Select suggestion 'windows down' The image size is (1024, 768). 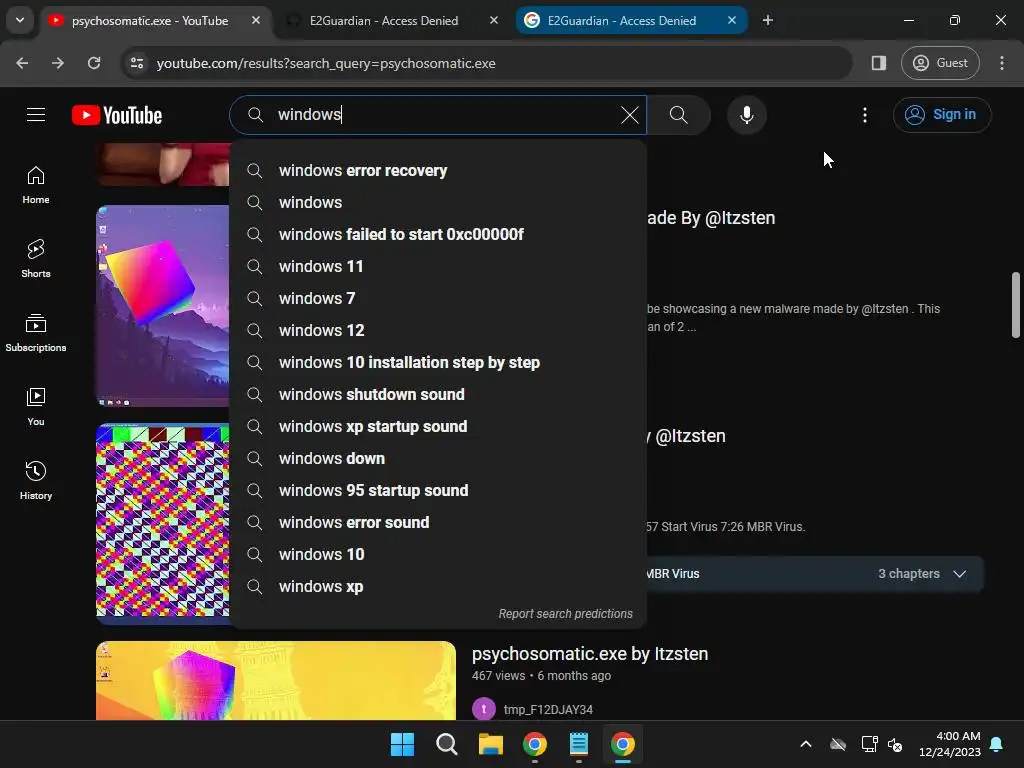click(x=438, y=458)
